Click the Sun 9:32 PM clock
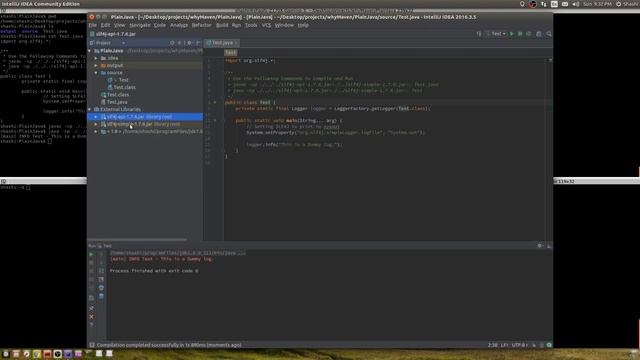Viewport: 640px width, 360px height. (x=598, y=4)
